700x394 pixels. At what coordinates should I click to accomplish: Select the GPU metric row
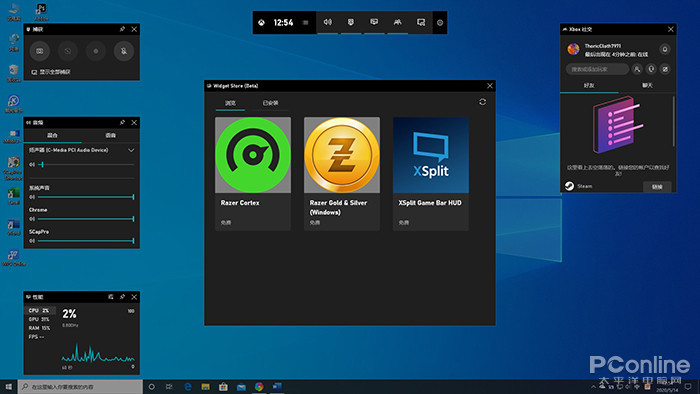click(x=39, y=319)
